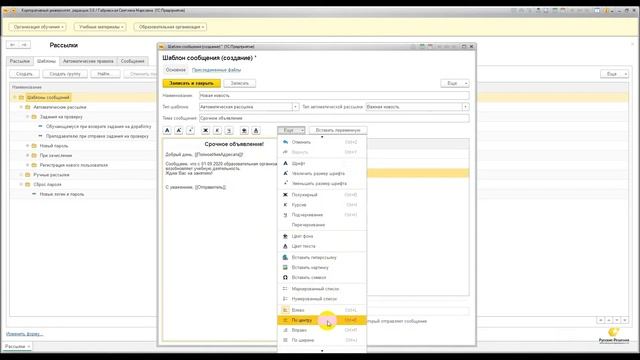Collapse Задания на проверку folder
The height and width of the screenshot is (360, 640).
[28, 117]
